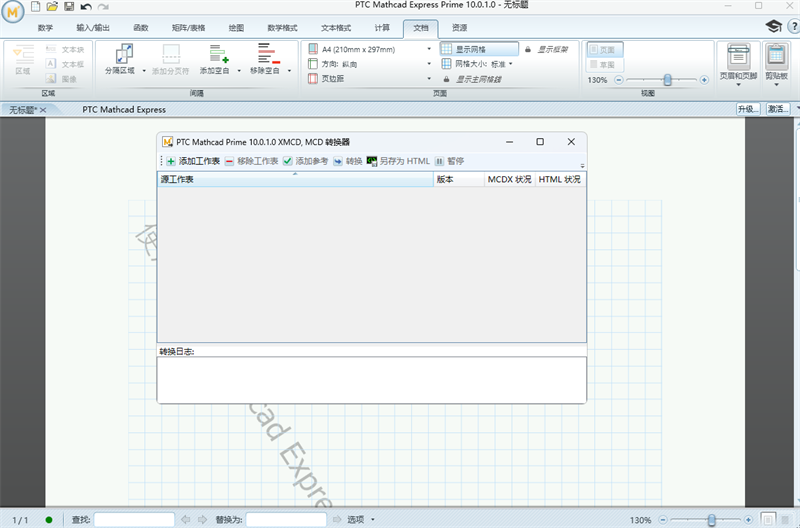Adjust ribbon zoom slider handle
Image resolution: width=800 pixels, height=528 pixels.
(x=667, y=80)
